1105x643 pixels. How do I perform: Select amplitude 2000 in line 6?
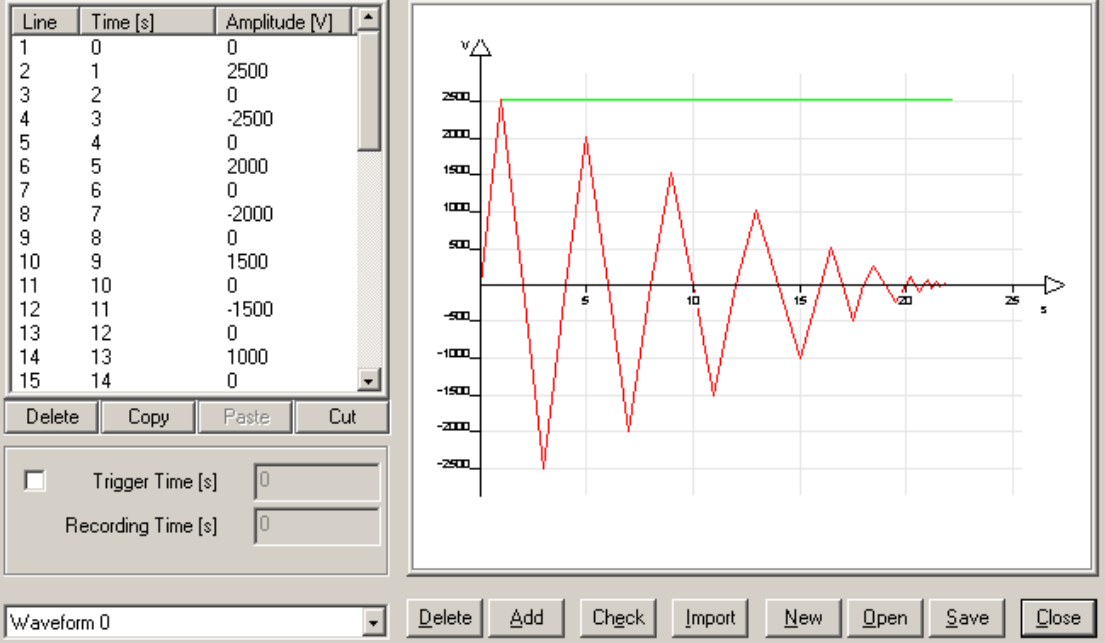[247, 166]
